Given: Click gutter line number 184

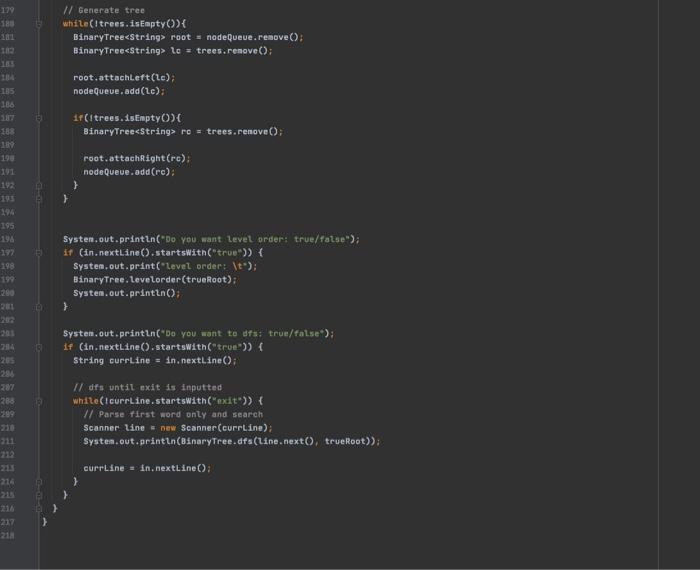Looking at the screenshot, I should (7, 78).
